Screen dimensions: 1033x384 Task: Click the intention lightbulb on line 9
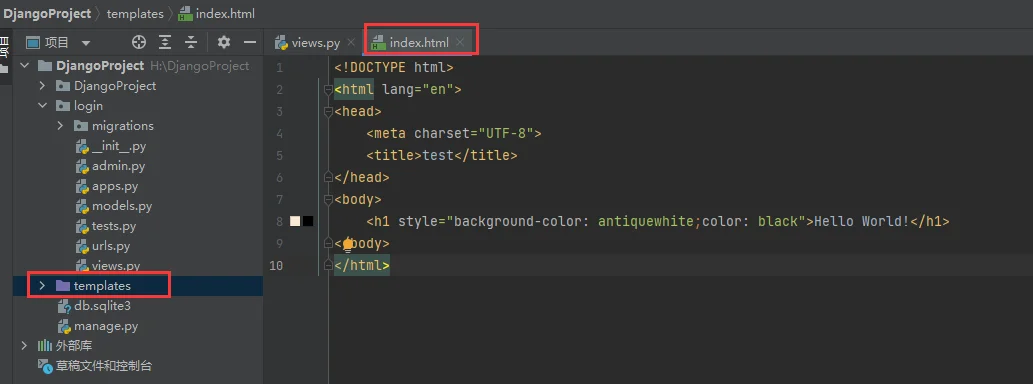tap(348, 245)
